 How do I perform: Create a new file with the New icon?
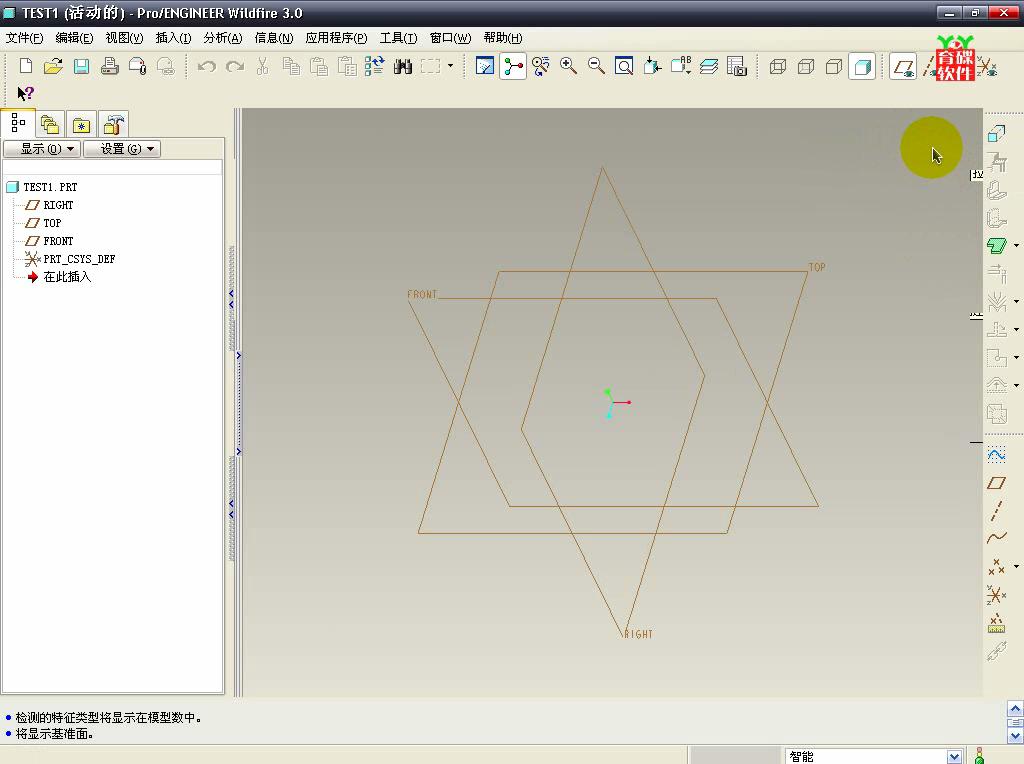tap(25, 66)
